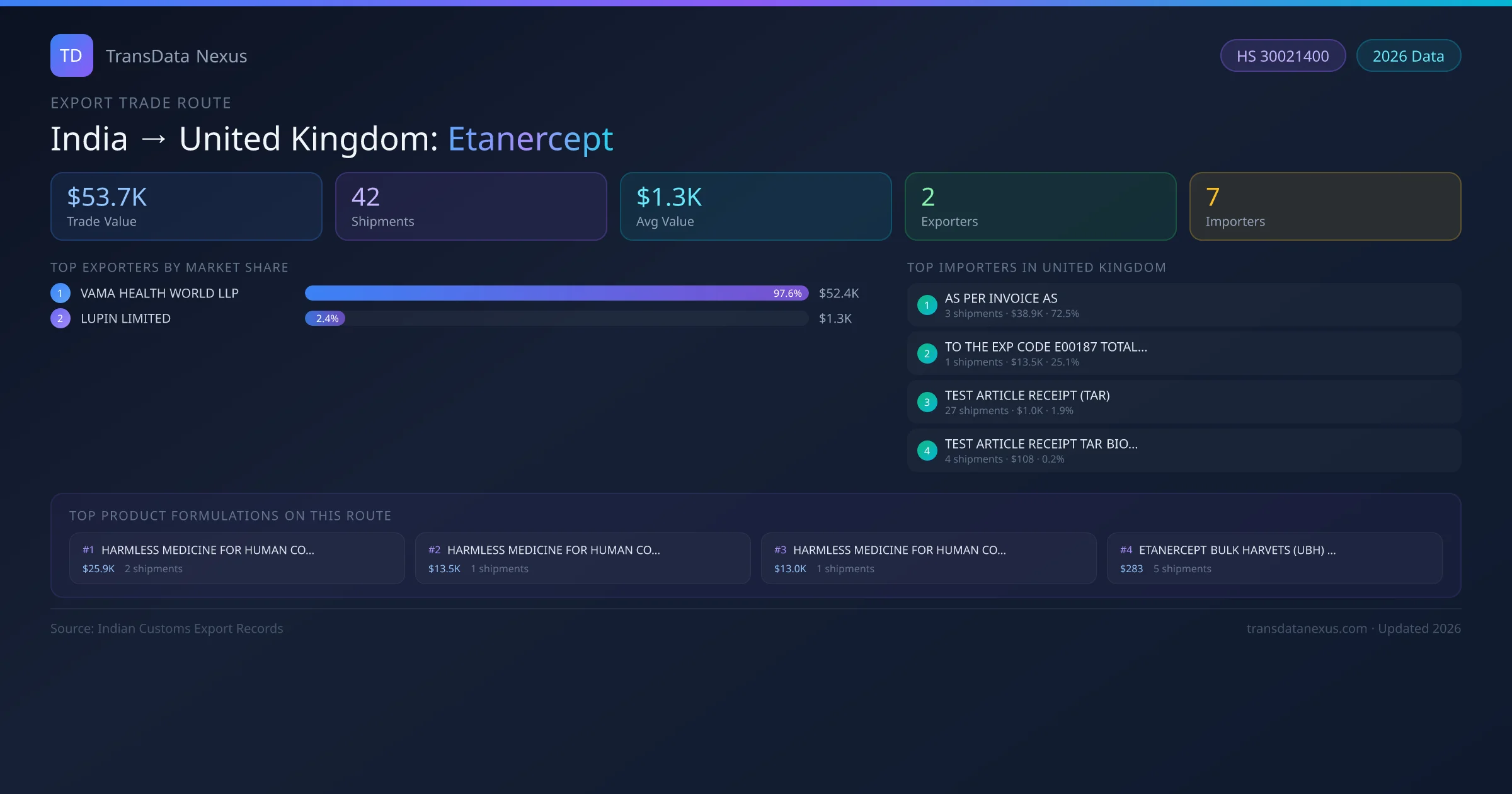The height and width of the screenshot is (794, 1512).
Task: Click the 2026 Data pill
Action: 1408,56
